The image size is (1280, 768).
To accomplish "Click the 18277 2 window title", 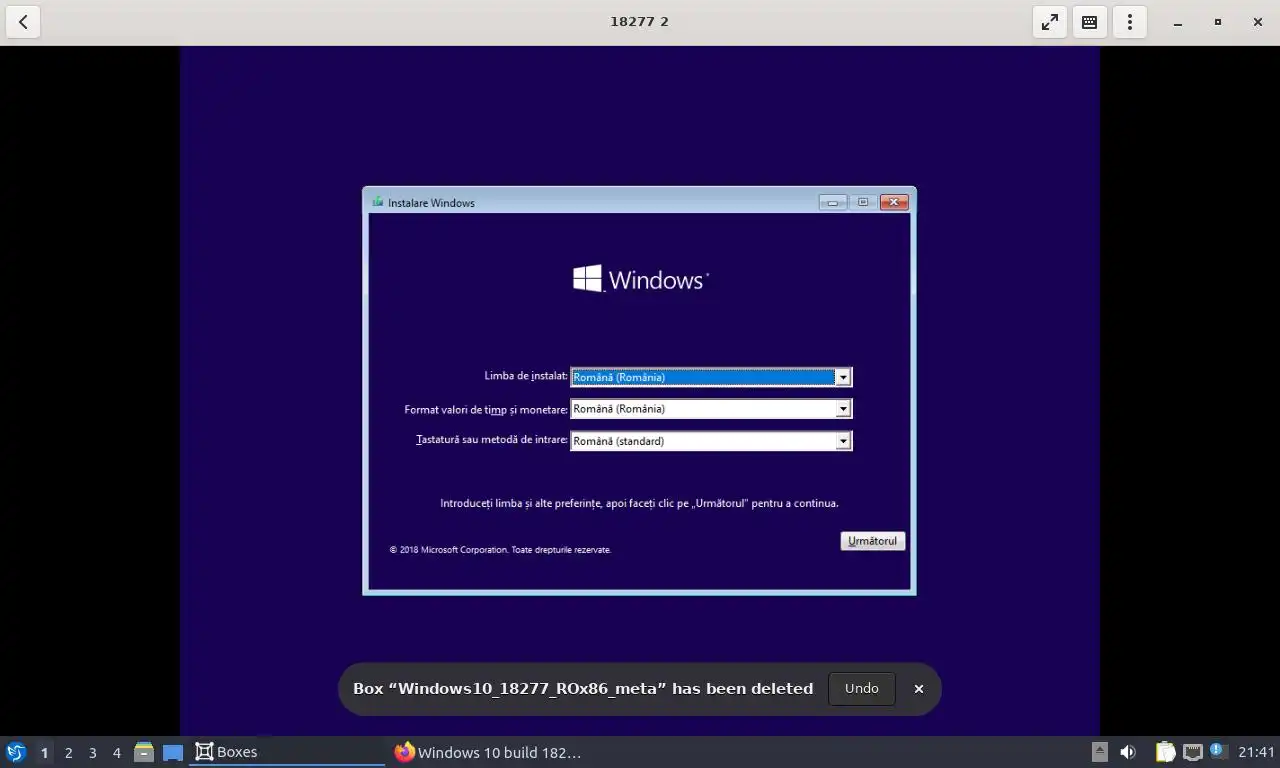I will pos(640,21).
